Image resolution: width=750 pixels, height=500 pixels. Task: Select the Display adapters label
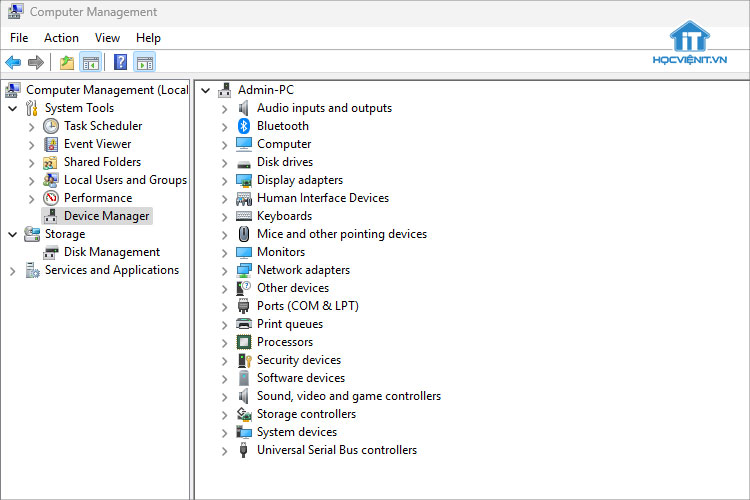[300, 180]
